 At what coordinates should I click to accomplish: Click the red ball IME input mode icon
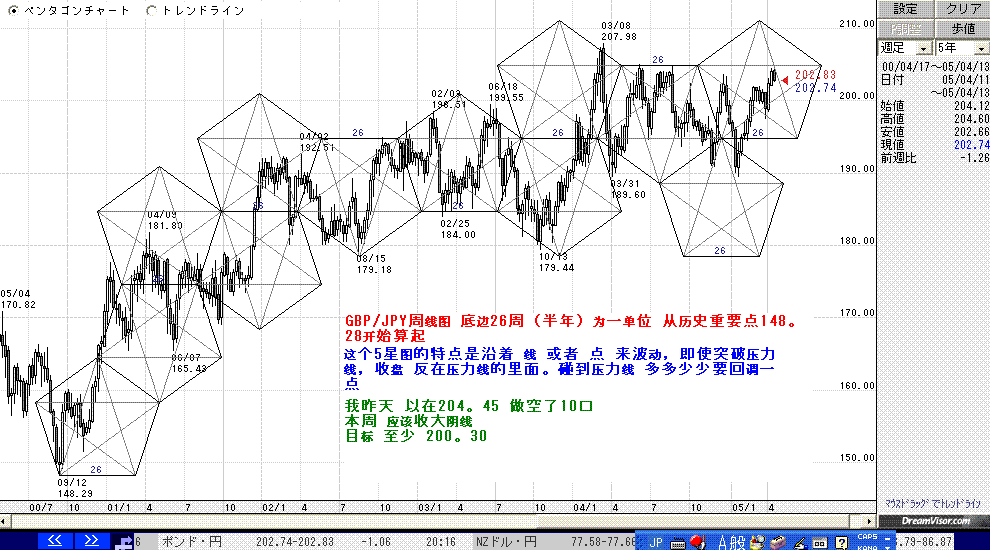(x=698, y=542)
